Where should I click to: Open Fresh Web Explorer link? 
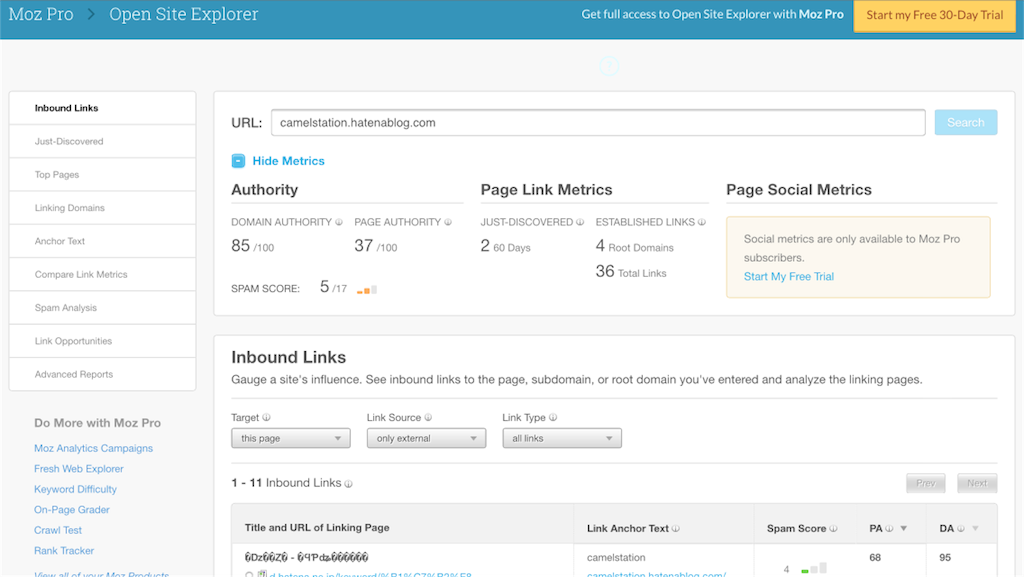[x=78, y=469]
